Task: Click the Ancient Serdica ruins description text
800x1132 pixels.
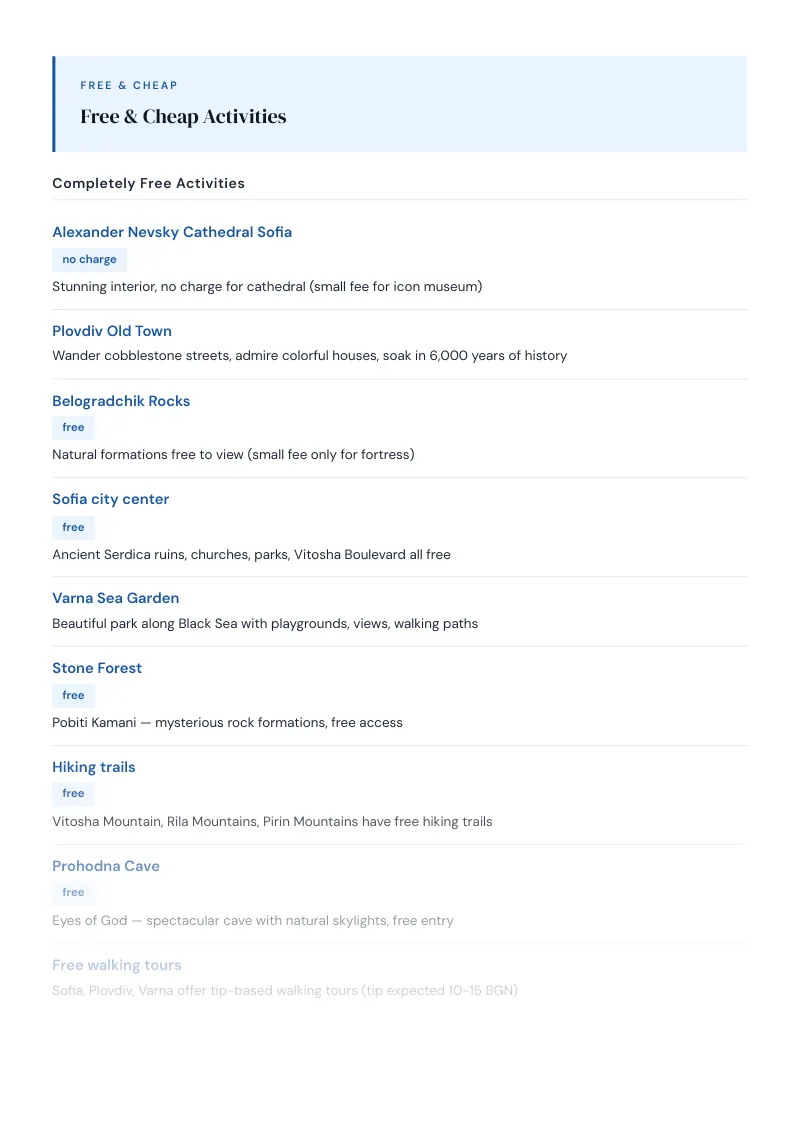Action: click(251, 554)
